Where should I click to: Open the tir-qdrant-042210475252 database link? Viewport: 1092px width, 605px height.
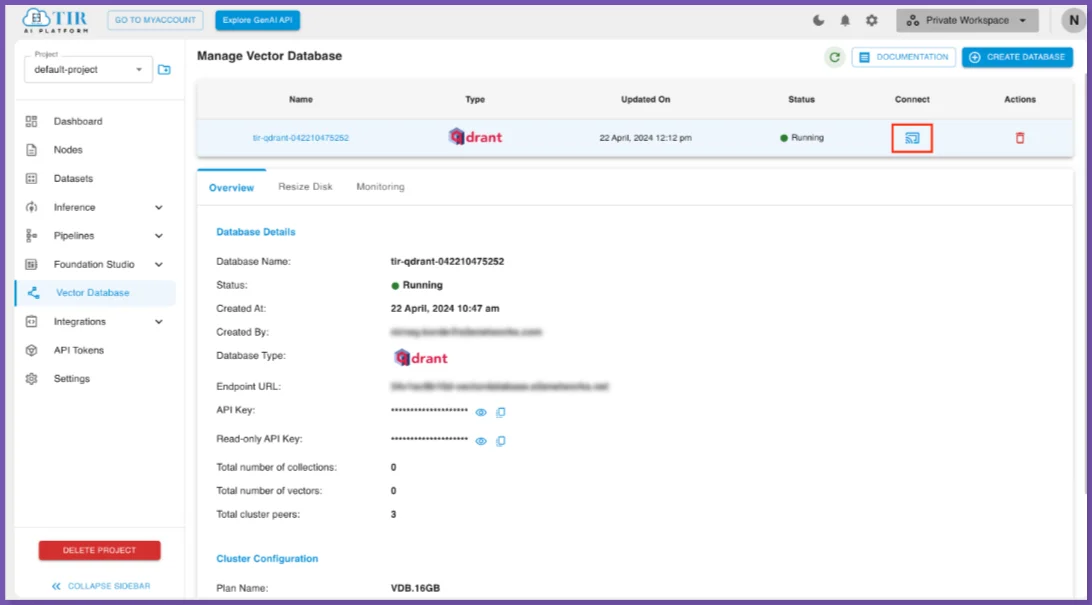300,138
